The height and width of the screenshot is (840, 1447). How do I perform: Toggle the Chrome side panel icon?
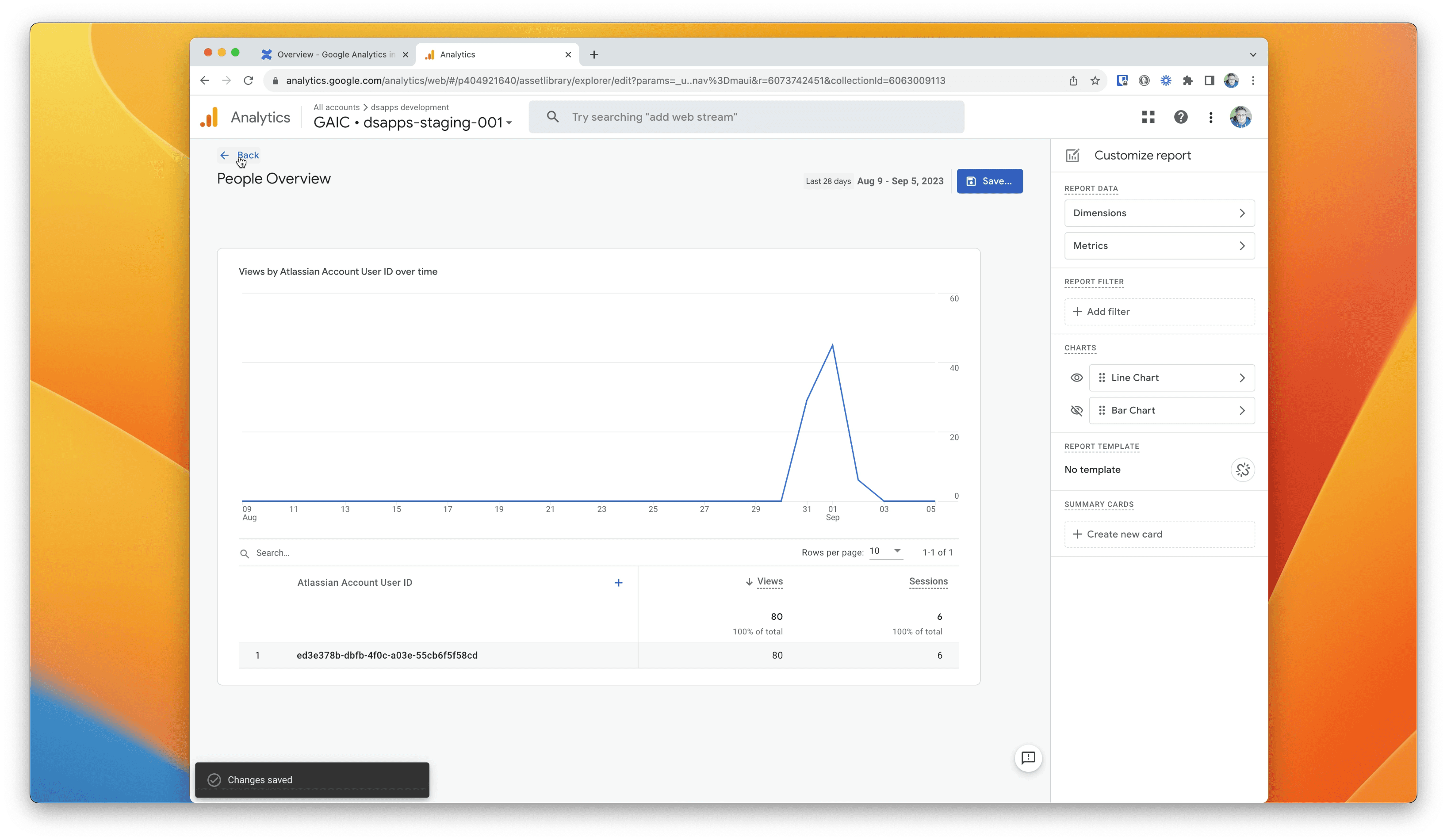click(1209, 80)
